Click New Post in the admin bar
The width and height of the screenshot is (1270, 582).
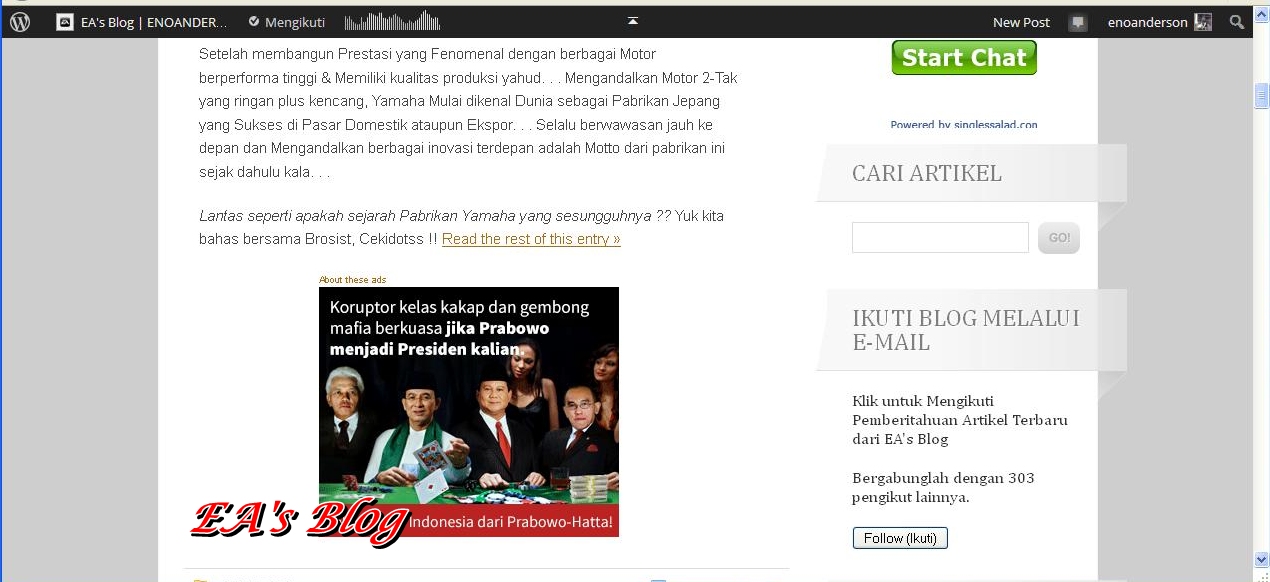coord(1020,22)
